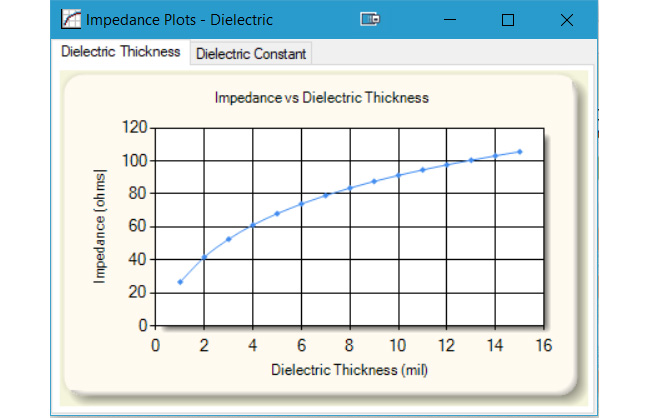Click the '120' label on impedance axis
The image size is (650, 418).
click(x=135, y=127)
